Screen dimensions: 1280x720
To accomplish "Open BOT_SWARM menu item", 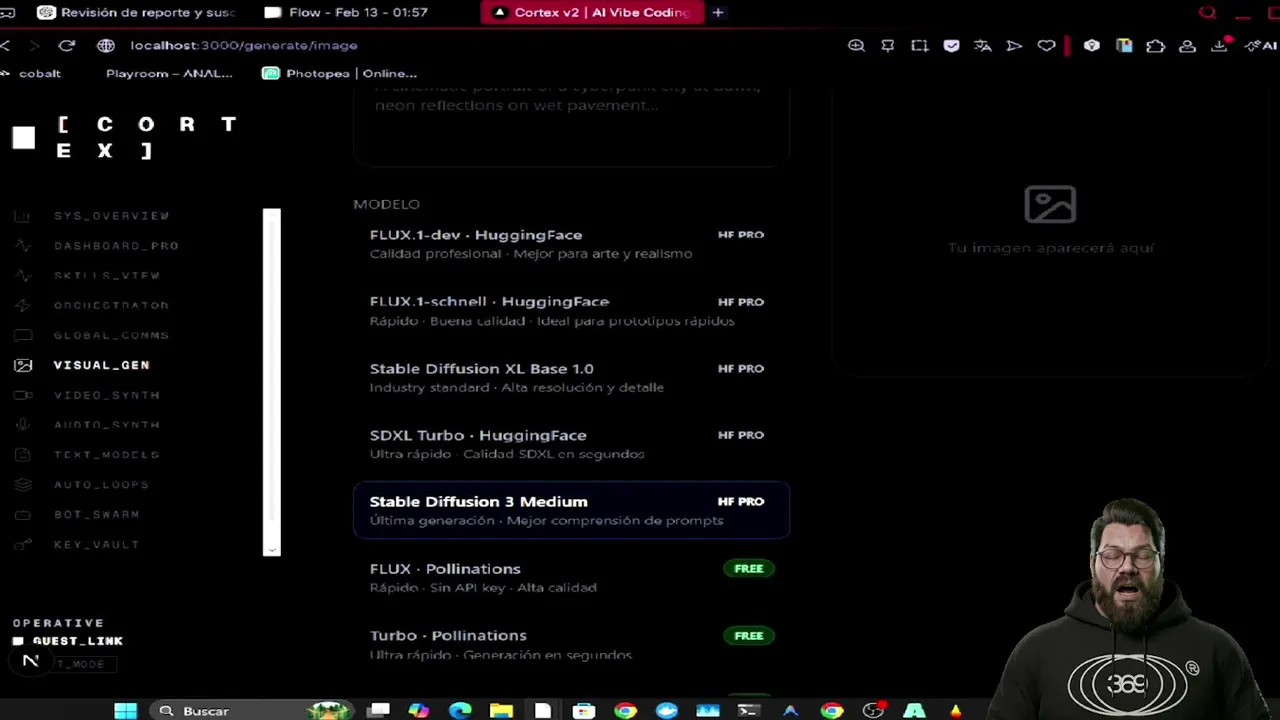I will pos(97,515).
